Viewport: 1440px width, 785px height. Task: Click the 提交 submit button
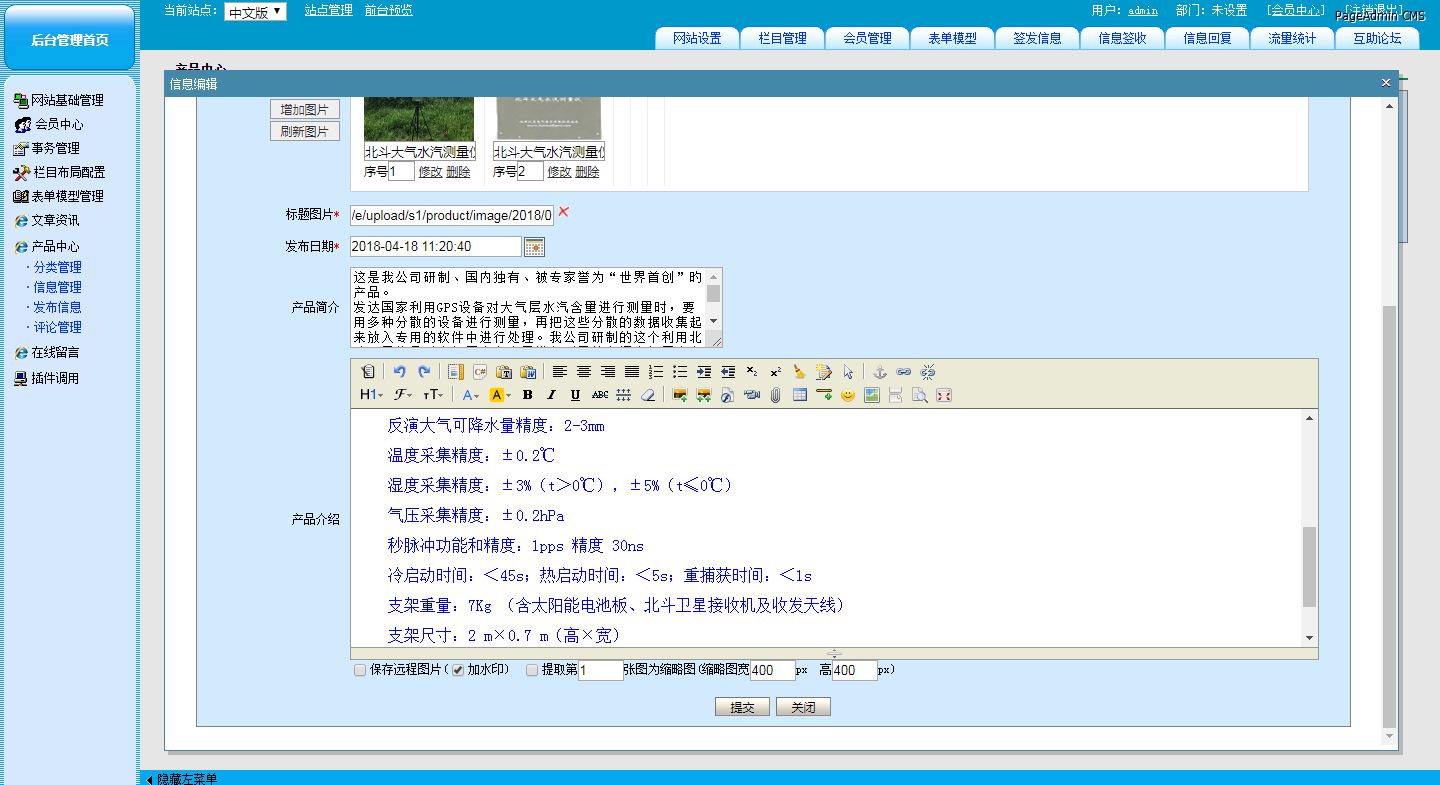click(742, 707)
